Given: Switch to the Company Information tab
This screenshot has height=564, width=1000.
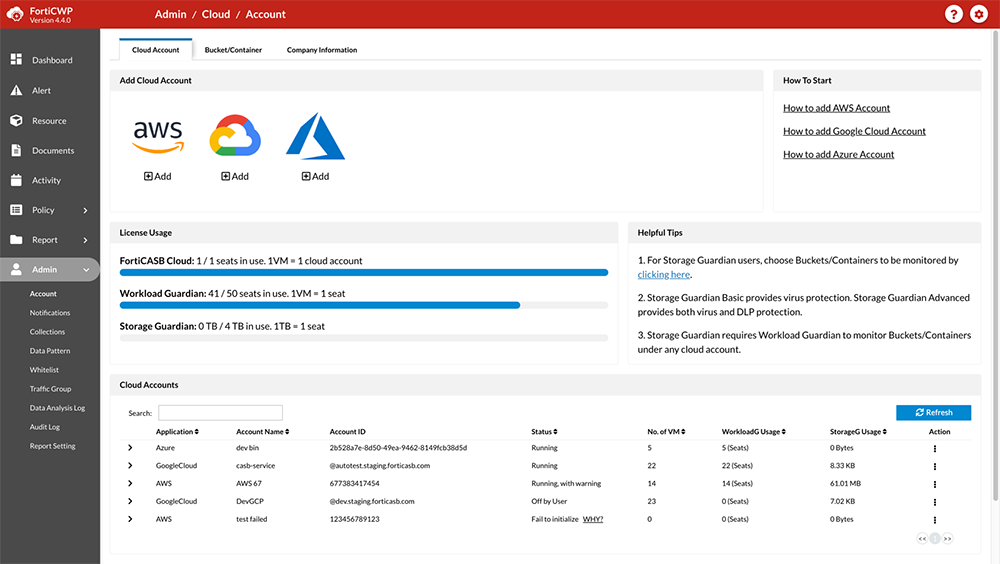Looking at the screenshot, I should point(322,50).
